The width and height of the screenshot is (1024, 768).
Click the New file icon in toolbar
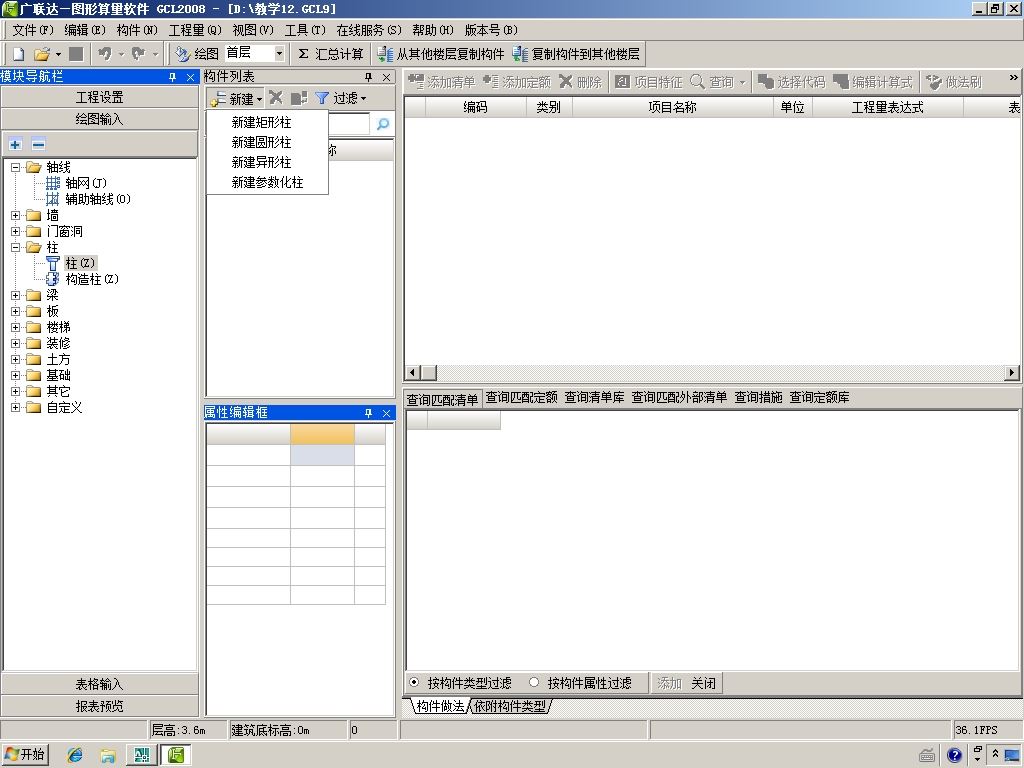[18, 54]
